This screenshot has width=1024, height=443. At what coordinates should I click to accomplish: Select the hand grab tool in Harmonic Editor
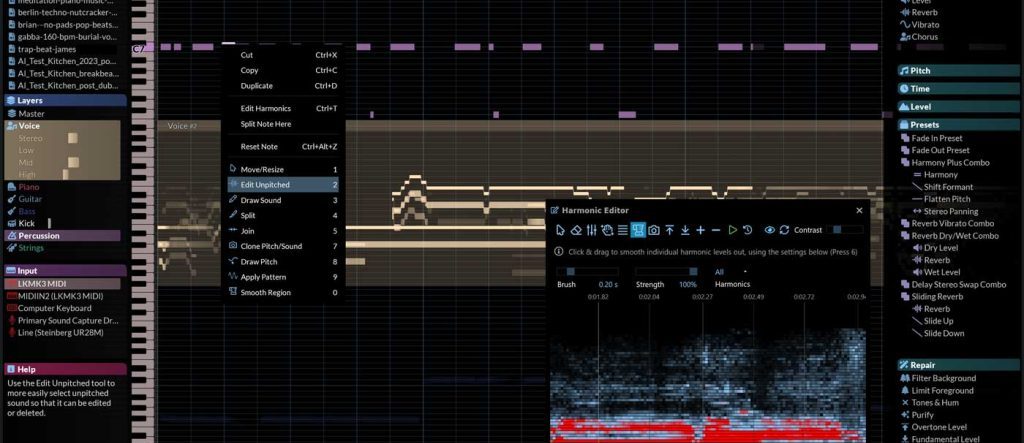coord(607,230)
